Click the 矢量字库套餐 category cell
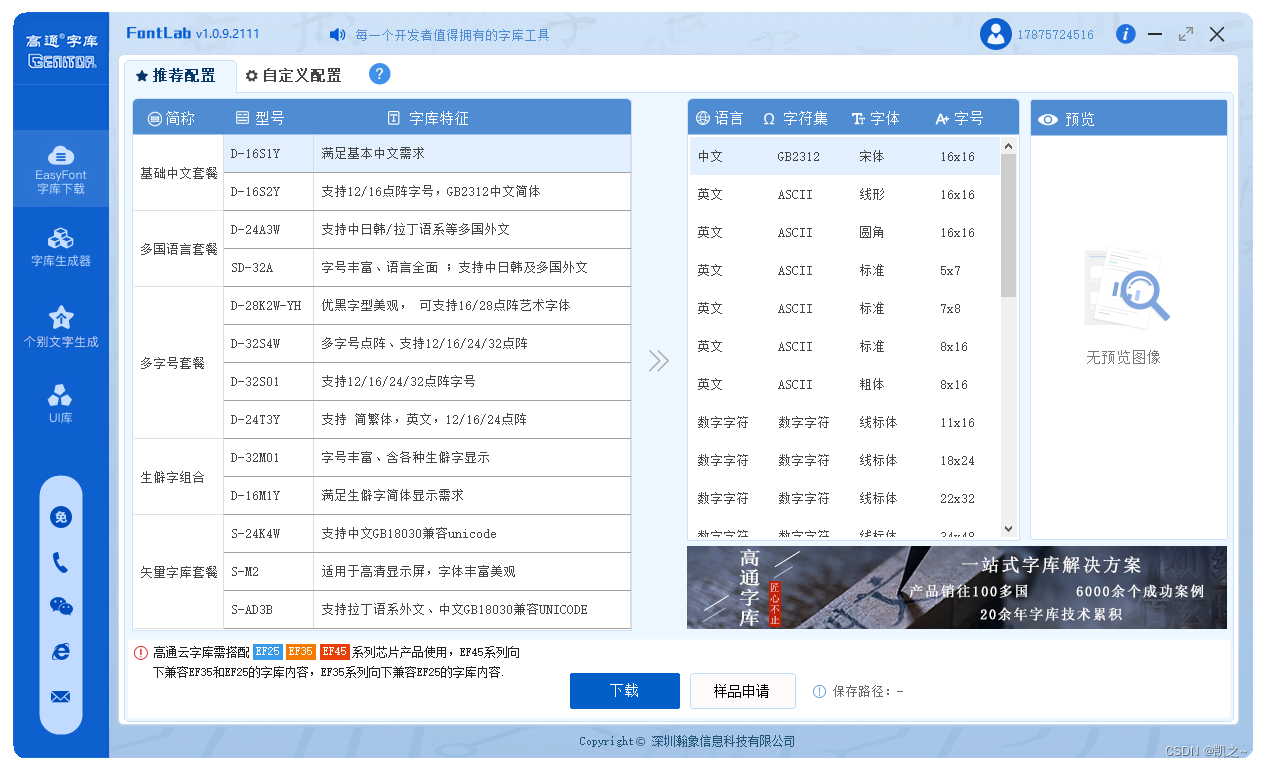Image resolution: width=1263 pixels, height=767 pixels. click(179, 572)
